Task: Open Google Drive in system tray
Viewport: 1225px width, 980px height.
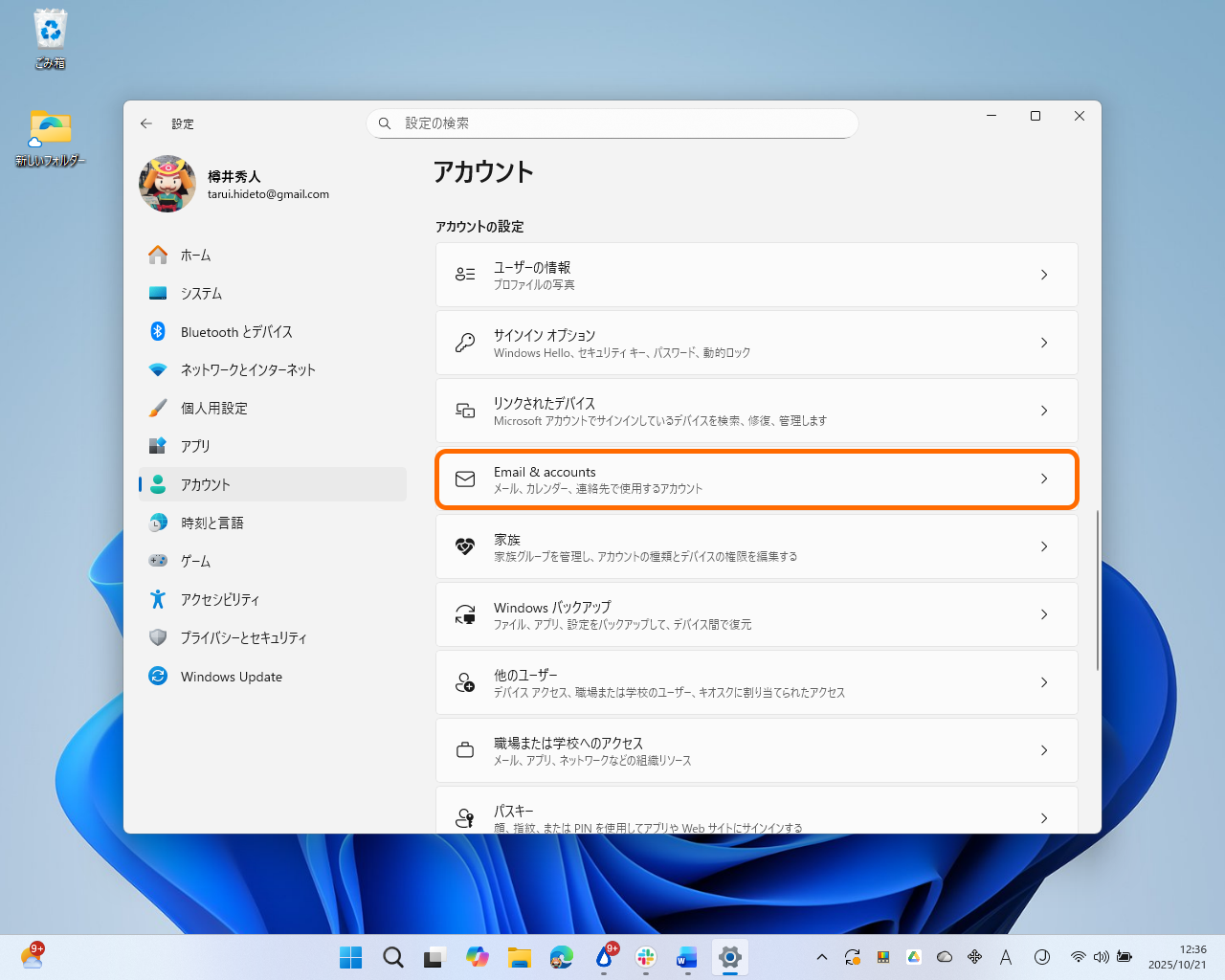Action: click(x=913, y=957)
